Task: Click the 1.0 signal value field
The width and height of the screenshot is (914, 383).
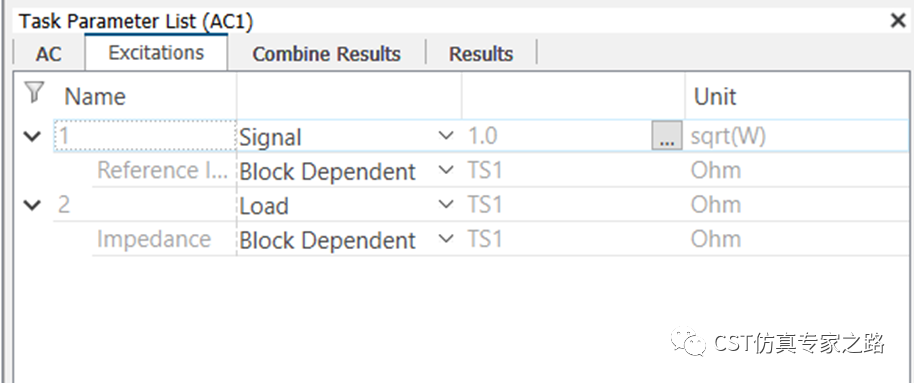Action: pyautogui.click(x=558, y=137)
